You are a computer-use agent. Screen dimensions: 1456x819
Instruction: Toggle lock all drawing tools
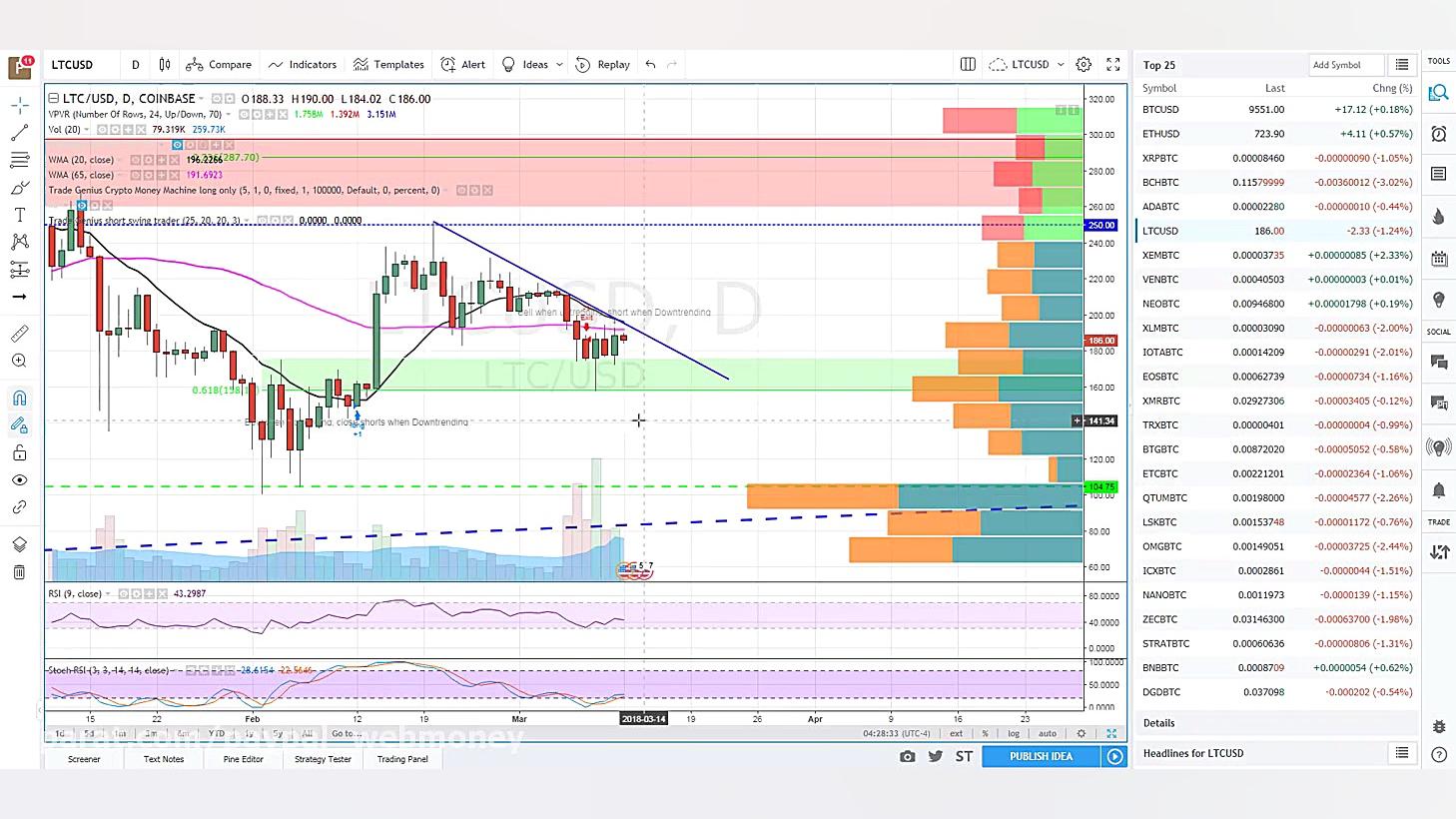click(19, 453)
